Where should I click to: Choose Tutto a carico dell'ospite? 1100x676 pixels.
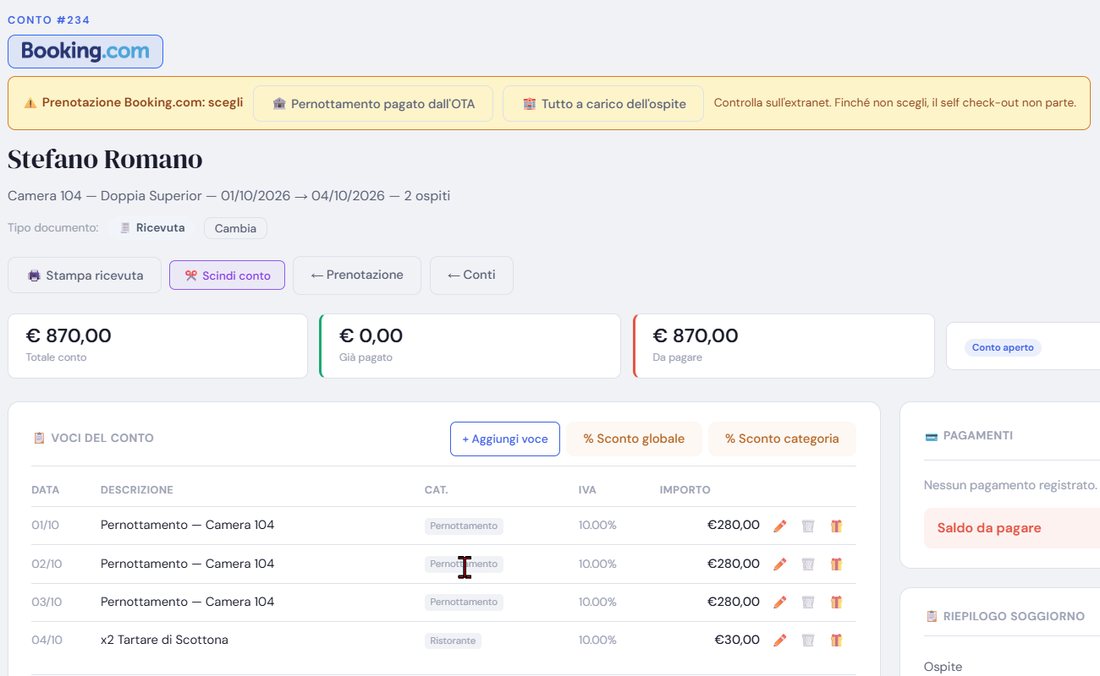603,104
